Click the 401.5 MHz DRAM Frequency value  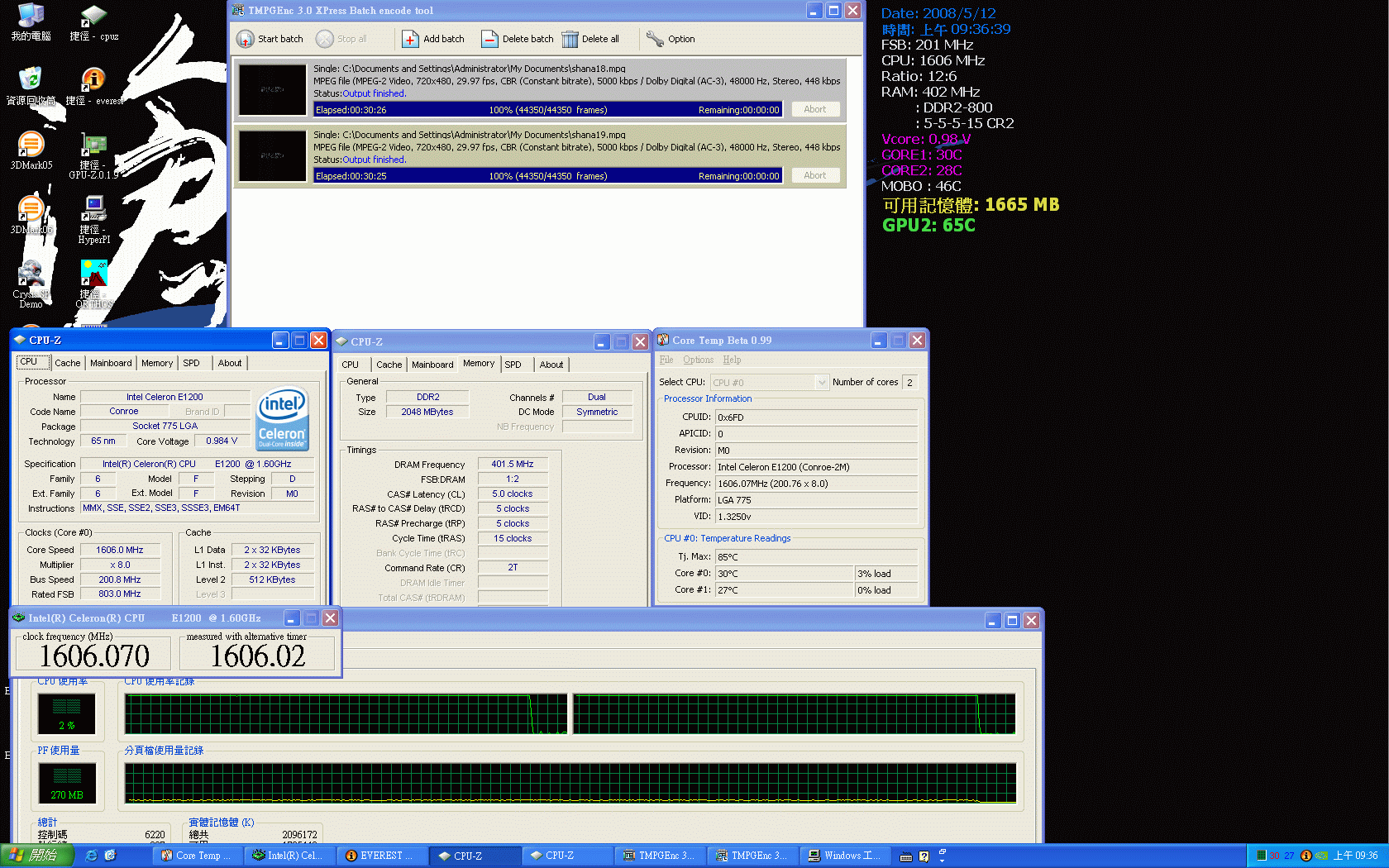[x=513, y=464]
